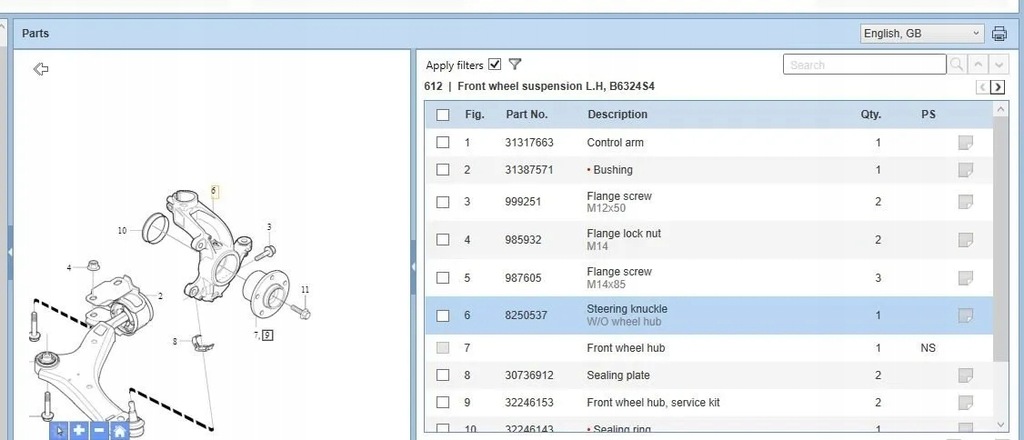Click callout 8 on the diagram

[x=175, y=341]
